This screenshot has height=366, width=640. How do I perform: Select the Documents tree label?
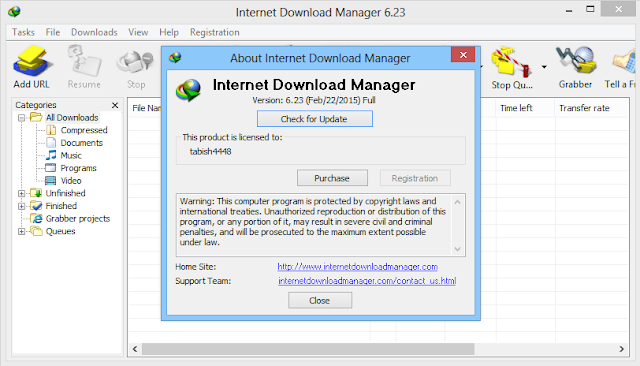[82, 143]
